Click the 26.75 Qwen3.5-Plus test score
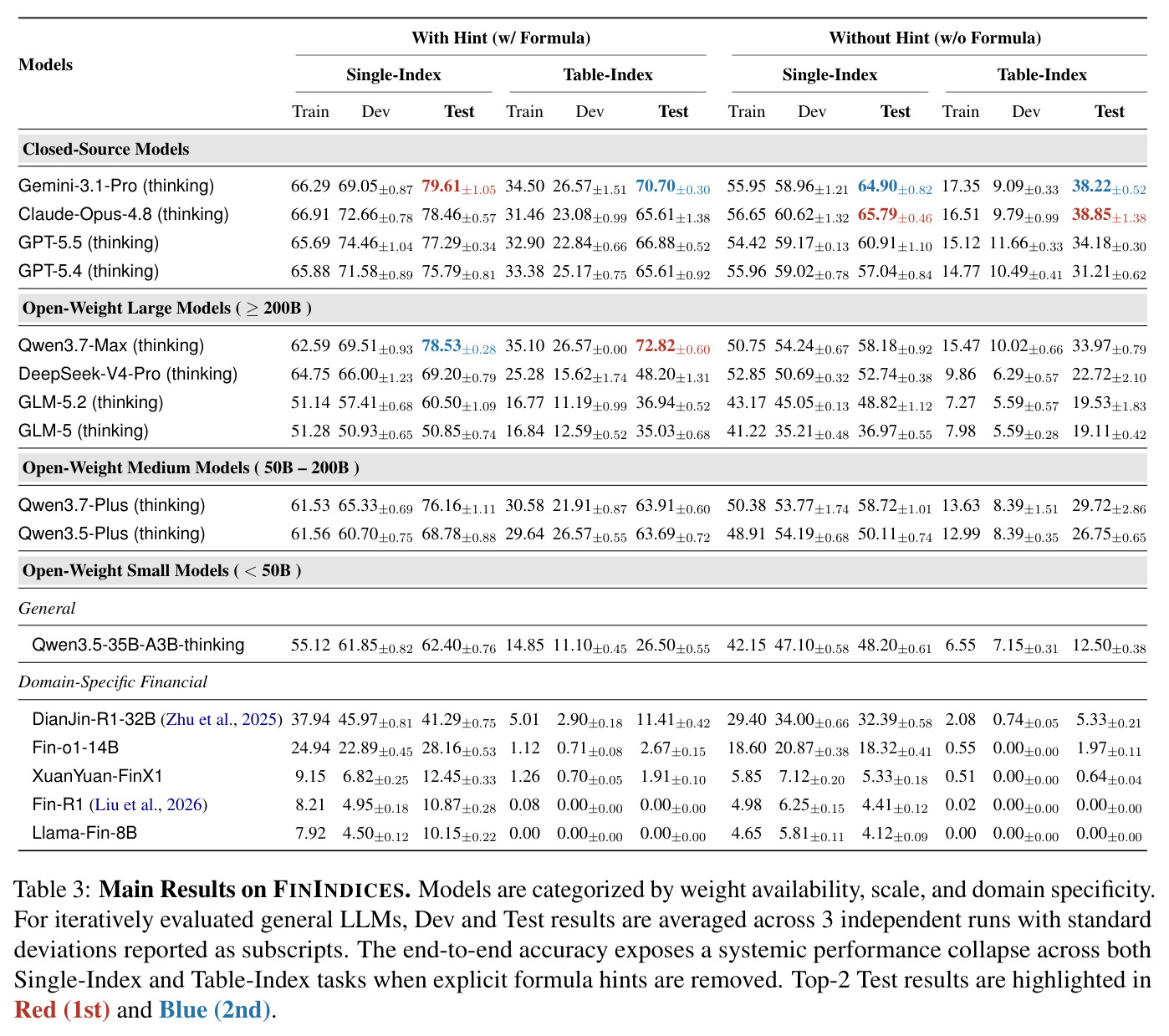Viewport: 1169px width, 1036px height. point(1109,534)
